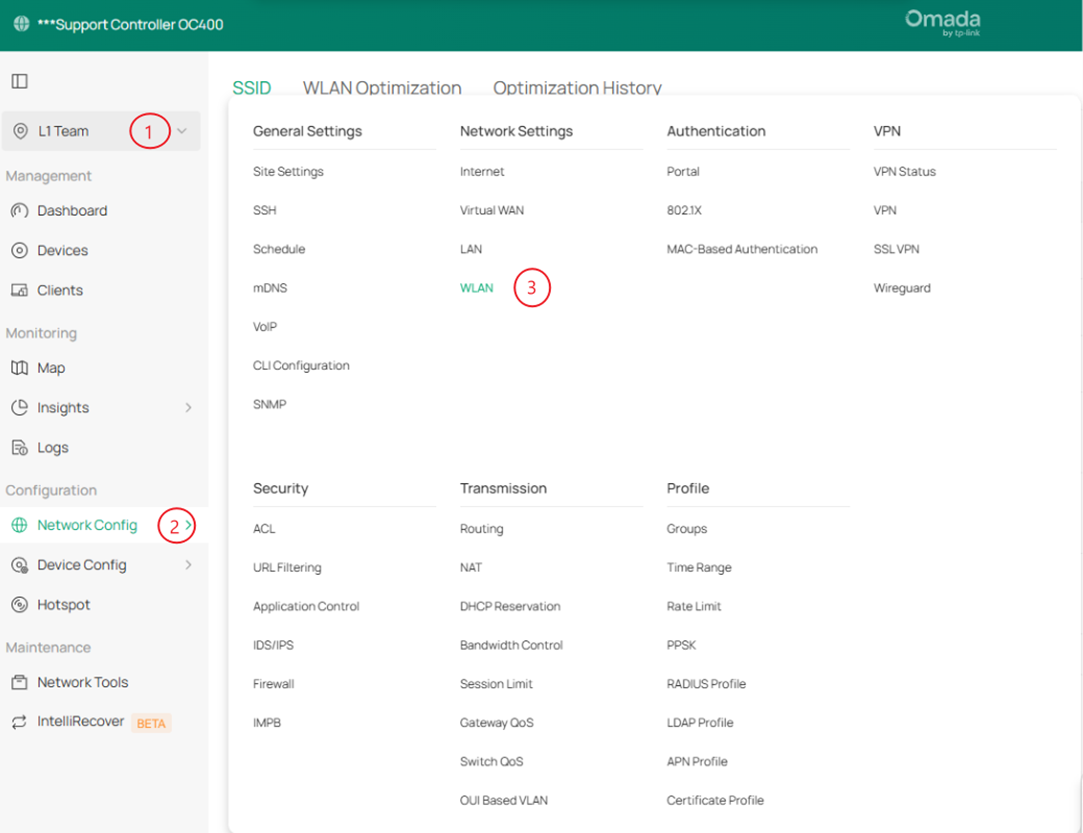This screenshot has height=833, width=1083.
Task: Click the globe icon beside the controller name
Action: 20,23
